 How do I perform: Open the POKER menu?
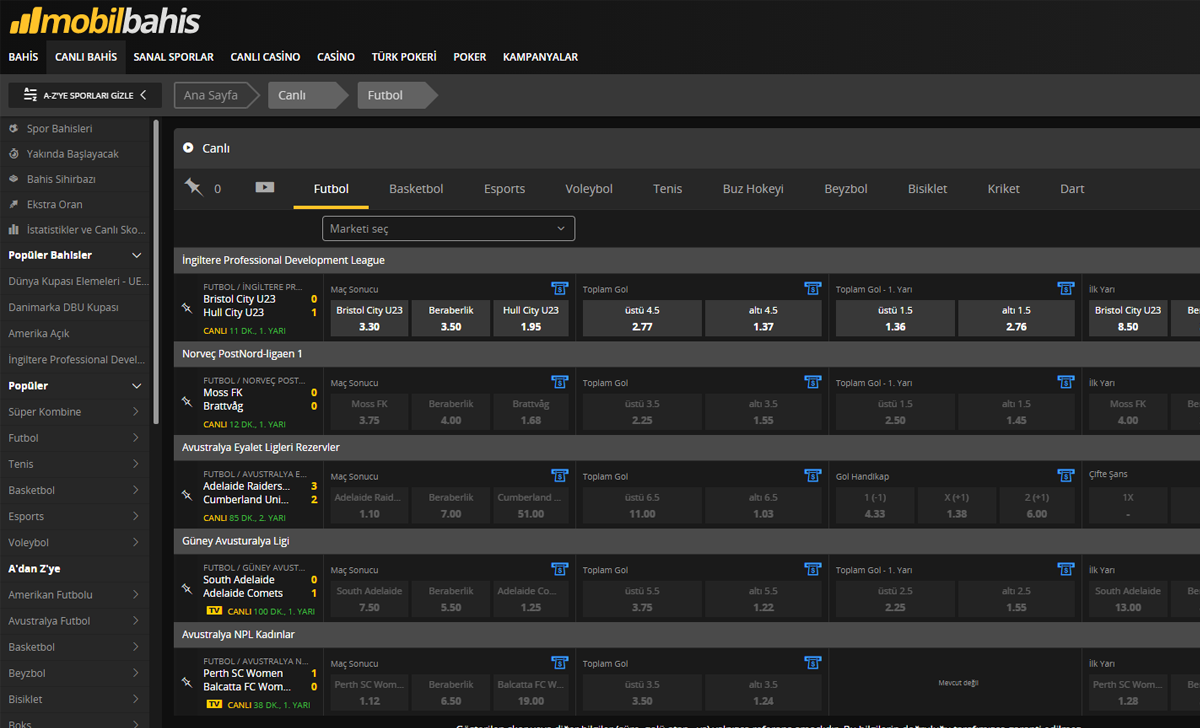(470, 57)
